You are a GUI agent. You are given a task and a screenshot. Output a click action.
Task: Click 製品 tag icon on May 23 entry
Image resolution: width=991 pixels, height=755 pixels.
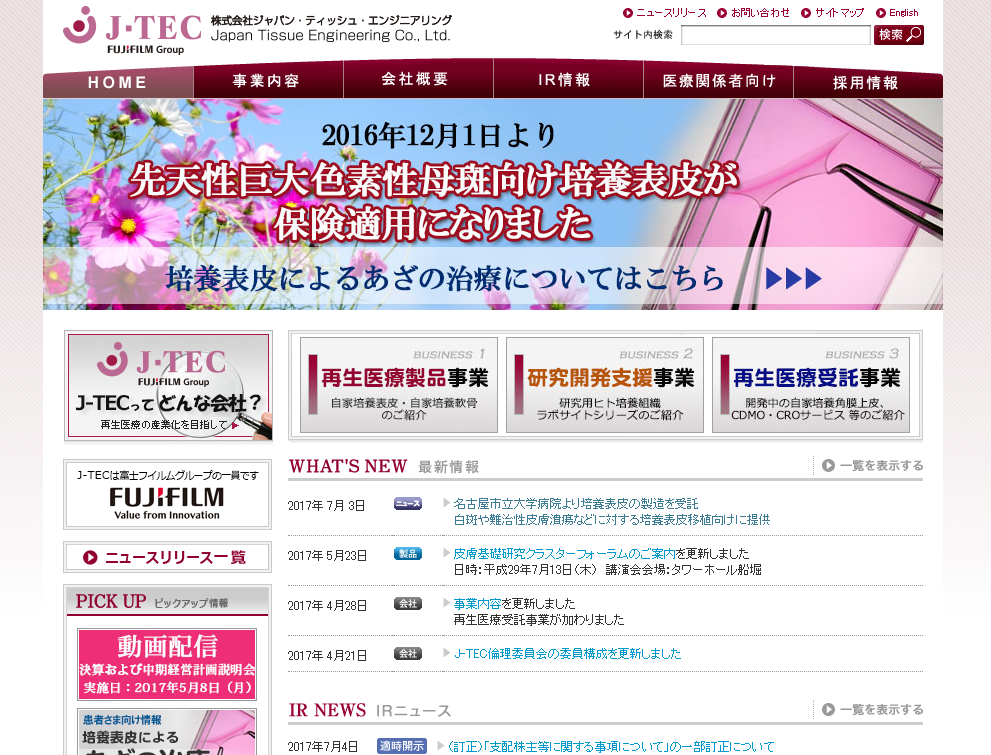(x=408, y=553)
